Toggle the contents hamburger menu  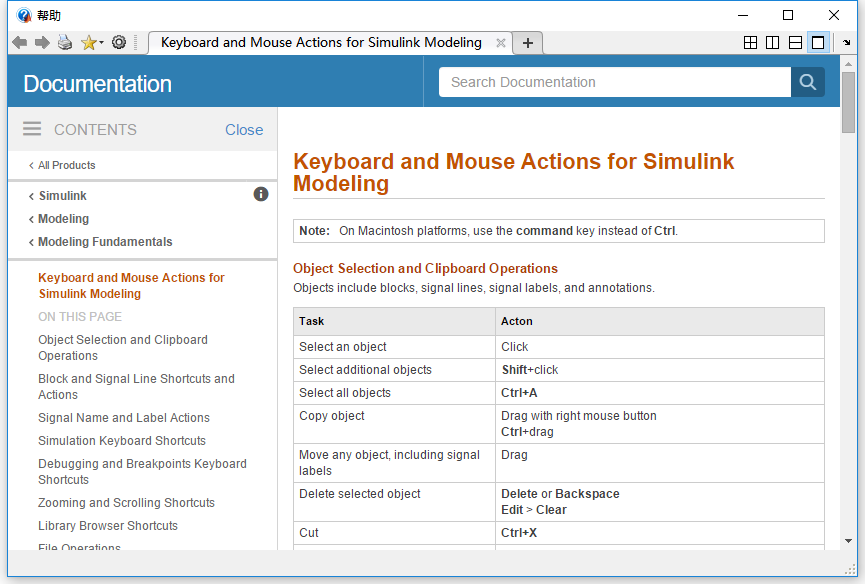(x=32, y=129)
